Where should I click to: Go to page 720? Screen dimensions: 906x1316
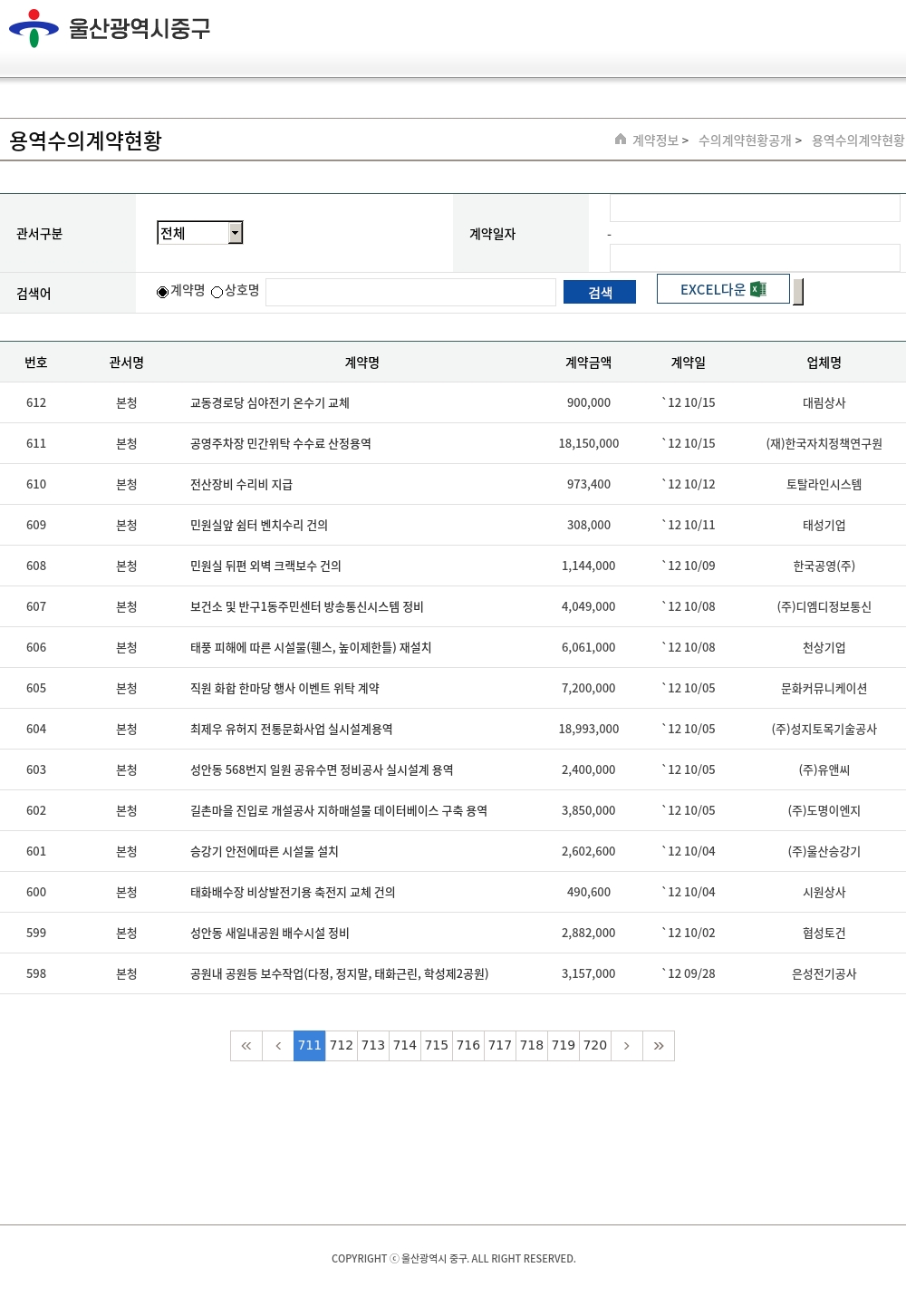[x=595, y=1046]
